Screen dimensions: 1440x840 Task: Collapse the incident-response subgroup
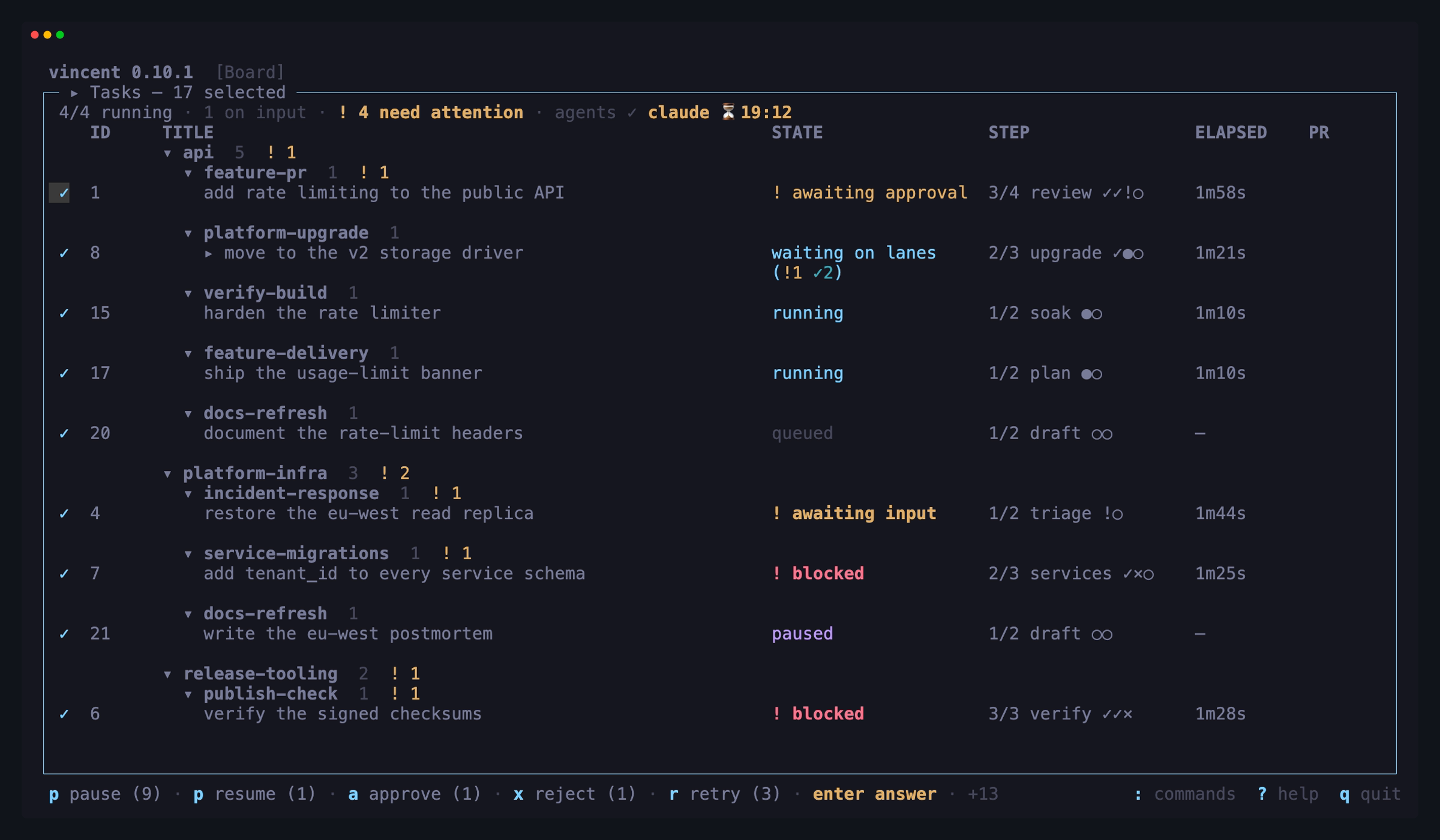point(188,494)
